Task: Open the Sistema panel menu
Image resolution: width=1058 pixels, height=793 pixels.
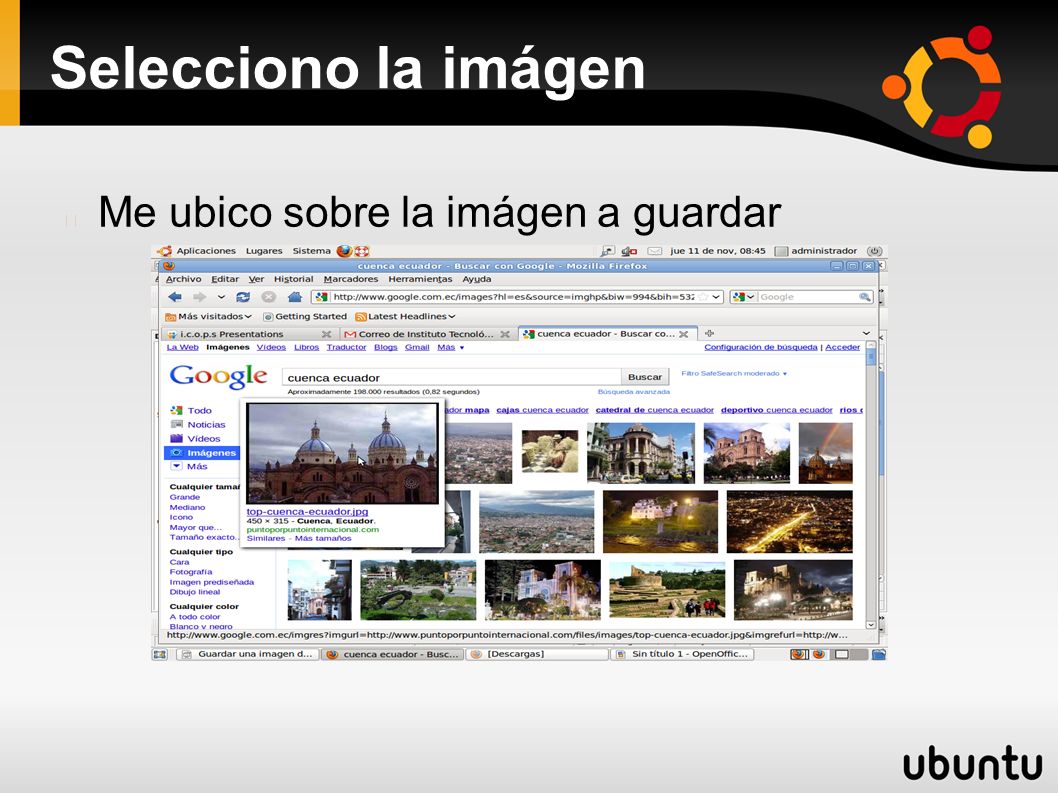Action: [312, 251]
